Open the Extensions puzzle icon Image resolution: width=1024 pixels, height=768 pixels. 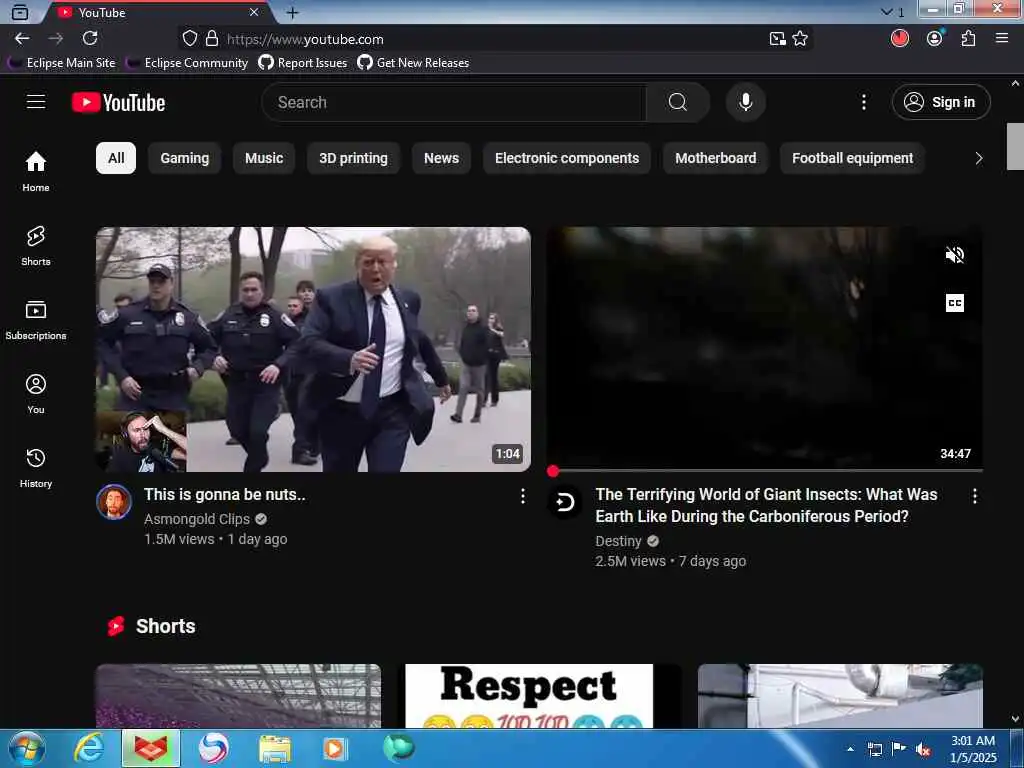(x=968, y=39)
